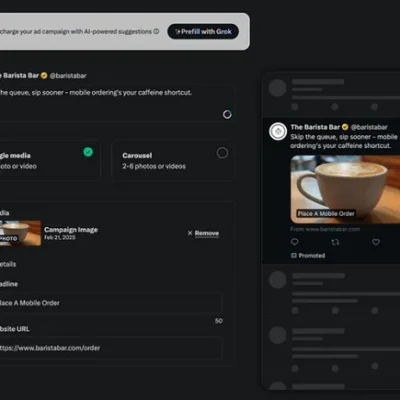Click the verified badge in preview post

point(345,127)
